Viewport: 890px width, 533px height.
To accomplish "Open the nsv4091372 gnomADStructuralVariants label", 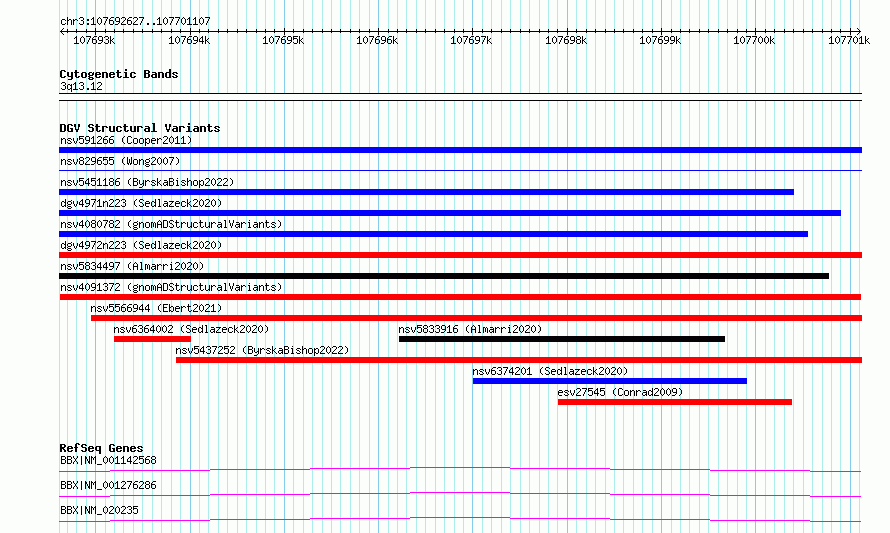I will 171,287.
